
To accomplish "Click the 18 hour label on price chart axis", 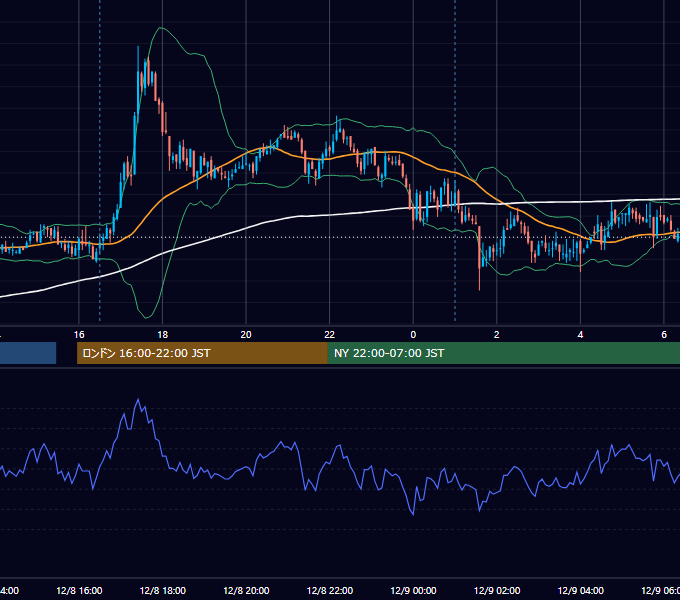I will click(163, 335).
